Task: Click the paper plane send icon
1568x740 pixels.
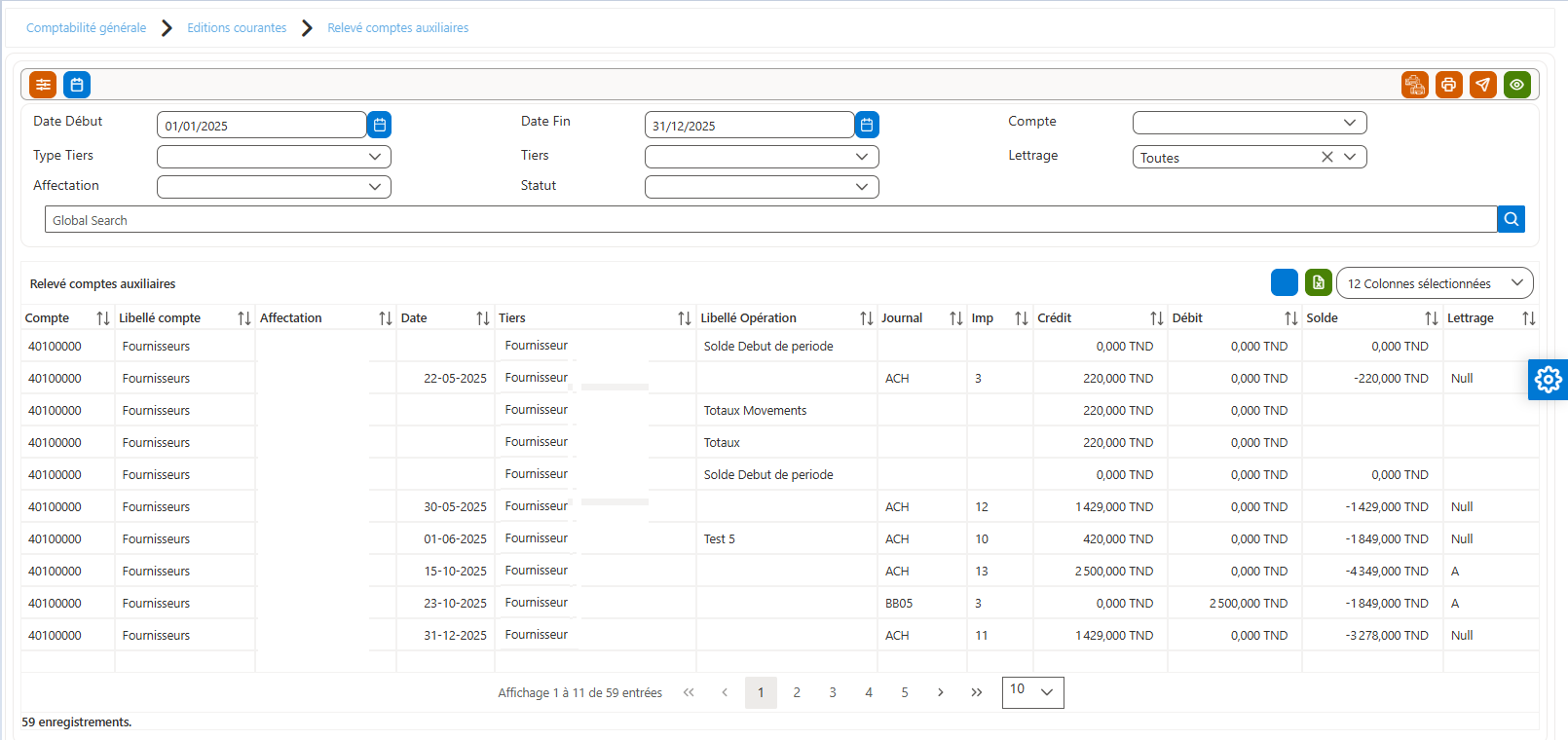Action: click(1483, 85)
